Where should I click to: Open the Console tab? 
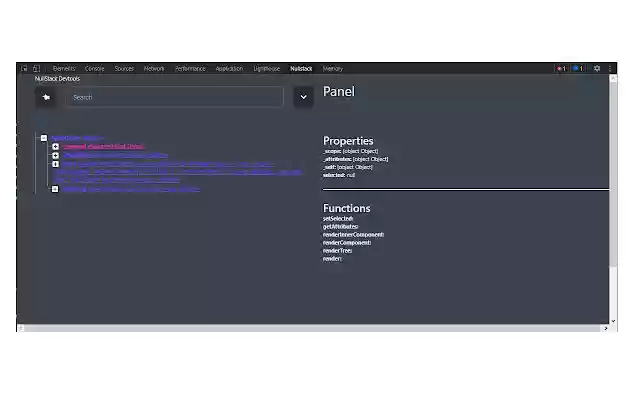(x=94, y=69)
